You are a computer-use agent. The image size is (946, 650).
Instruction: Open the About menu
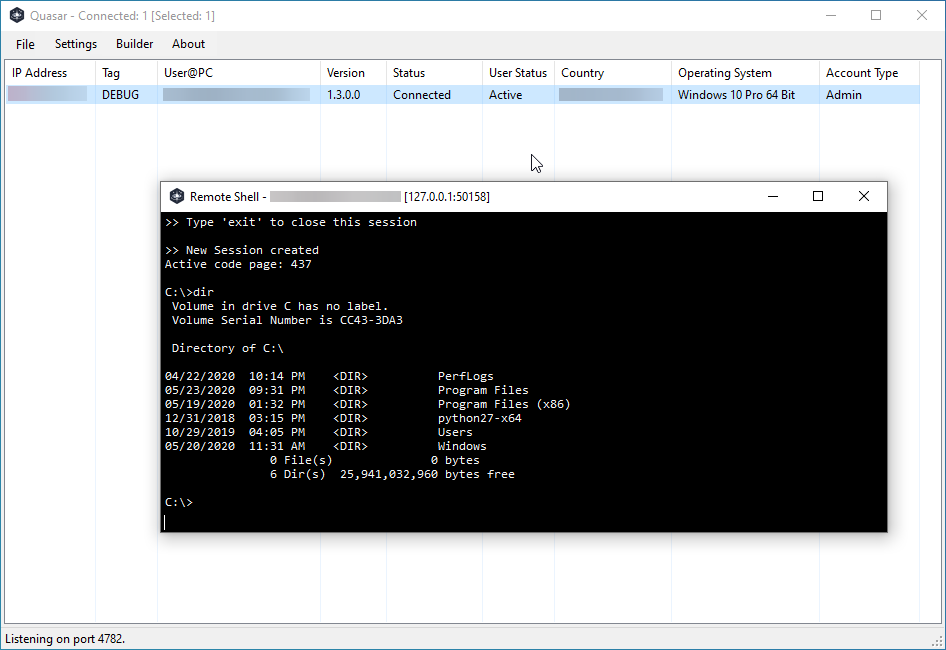click(188, 44)
